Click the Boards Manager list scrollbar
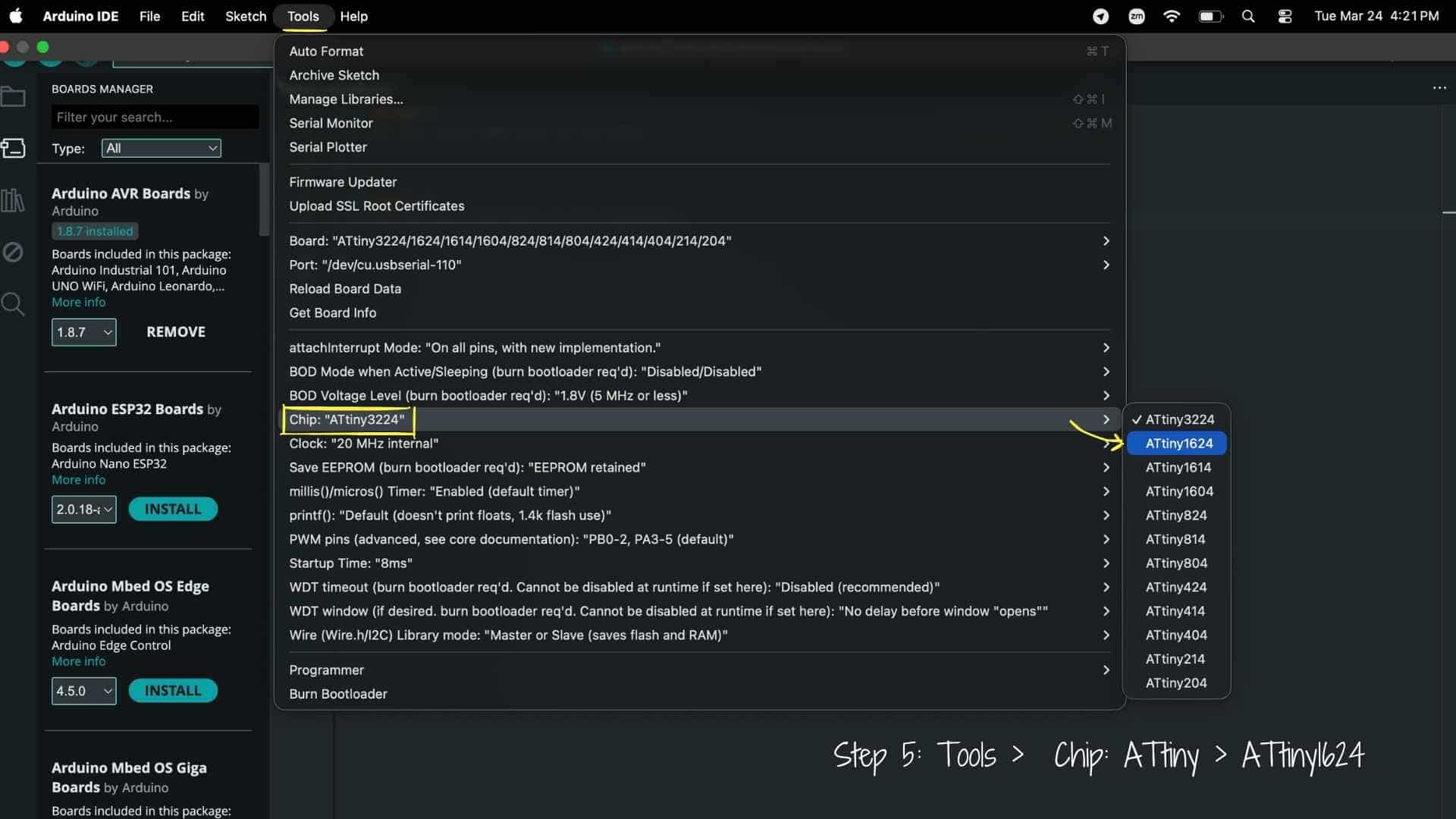Viewport: 1456px width, 819px height. point(264,201)
